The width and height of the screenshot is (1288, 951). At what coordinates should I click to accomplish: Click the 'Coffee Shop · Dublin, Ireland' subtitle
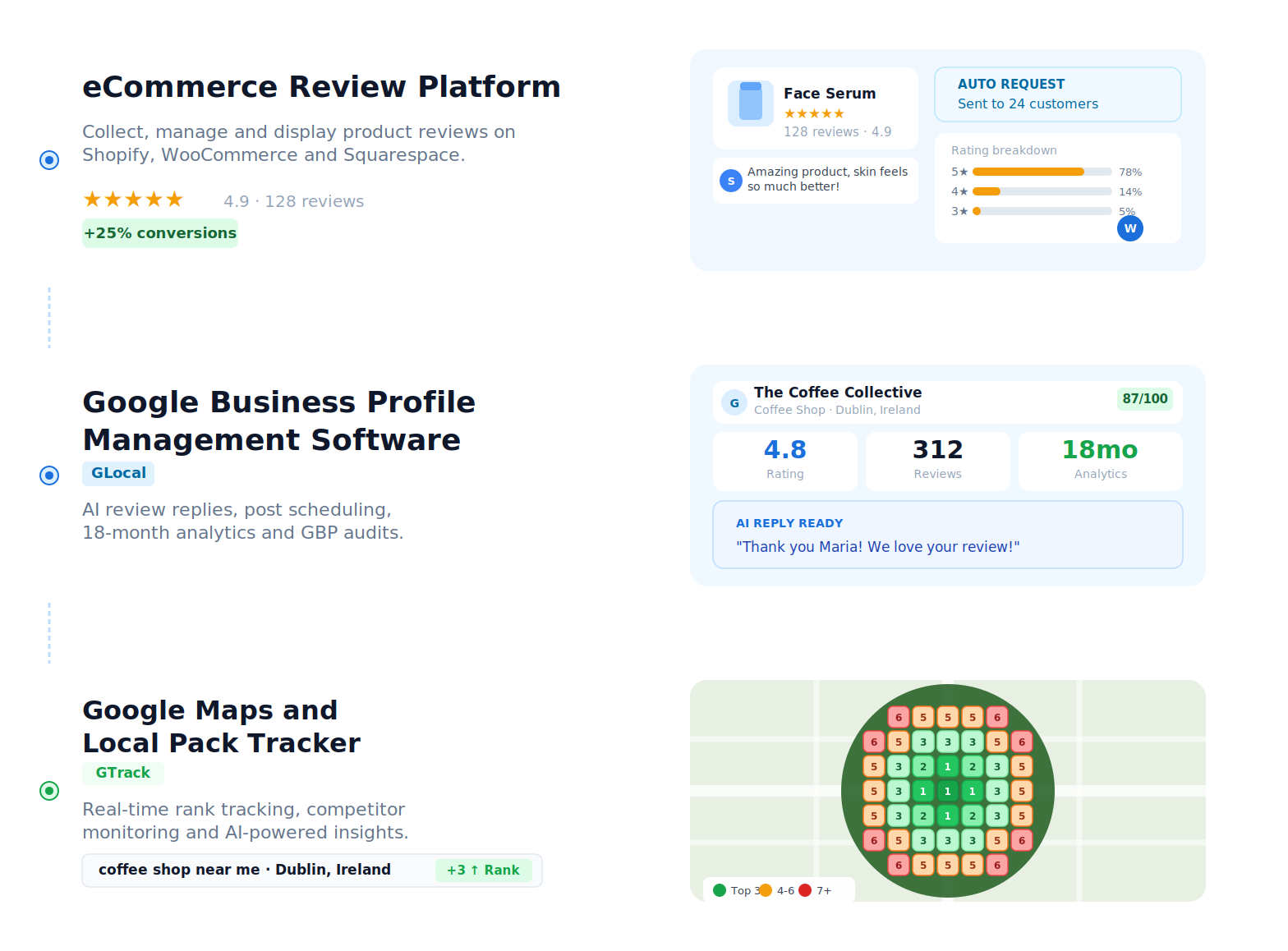[x=837, y=410]
